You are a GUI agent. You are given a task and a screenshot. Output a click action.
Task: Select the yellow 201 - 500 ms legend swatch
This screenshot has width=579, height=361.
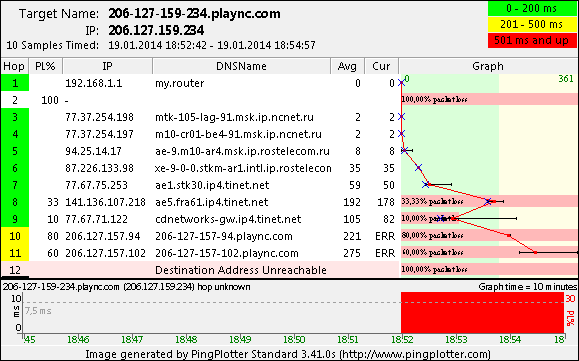[532, 24]
